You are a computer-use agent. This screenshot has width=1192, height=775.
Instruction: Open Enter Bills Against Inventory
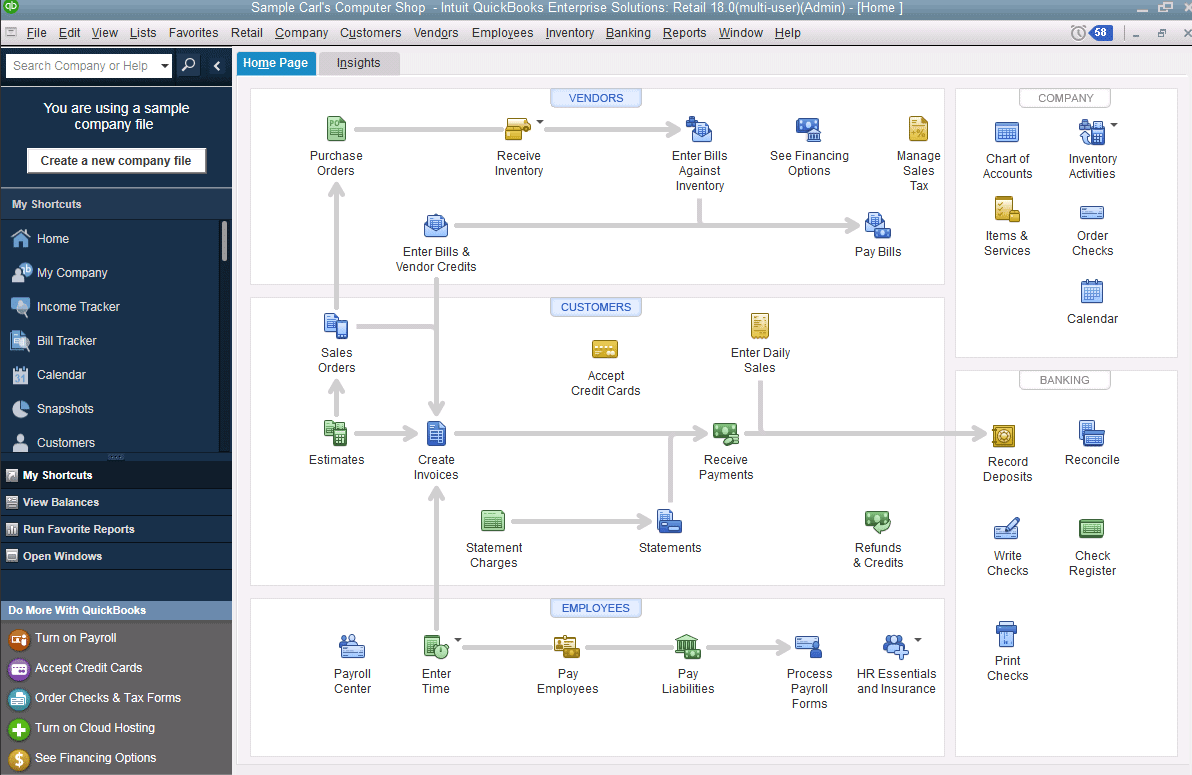pos(699,129)
